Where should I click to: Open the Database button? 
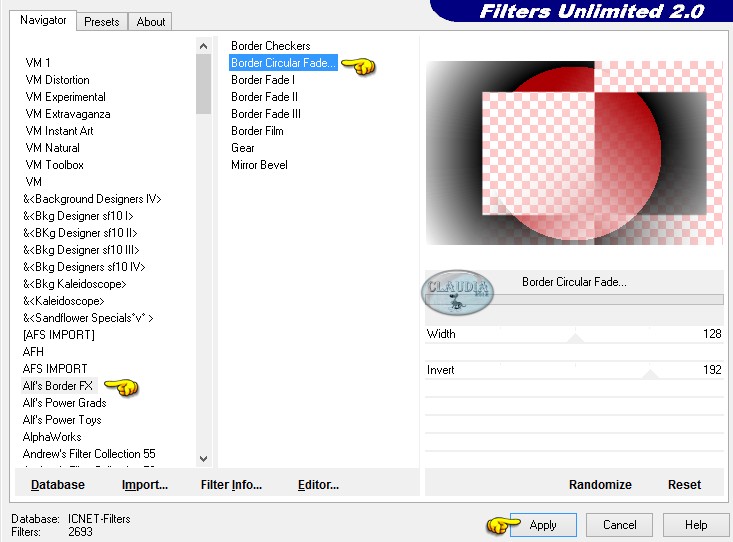(x=58, y=484)
